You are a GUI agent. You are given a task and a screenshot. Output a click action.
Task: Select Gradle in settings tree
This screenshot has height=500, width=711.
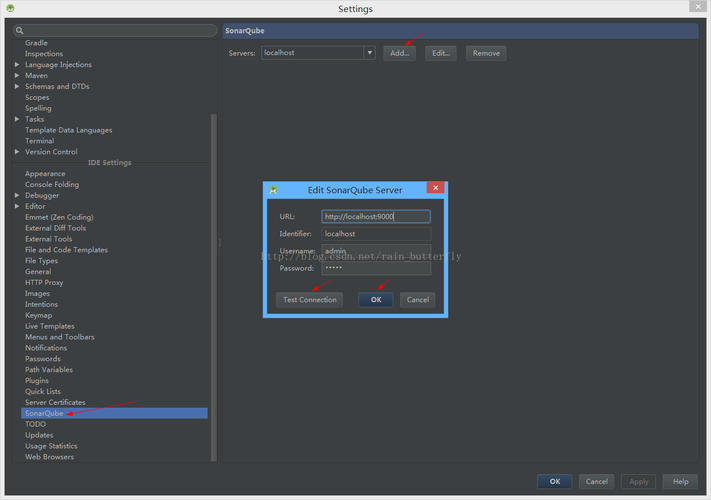36,43
